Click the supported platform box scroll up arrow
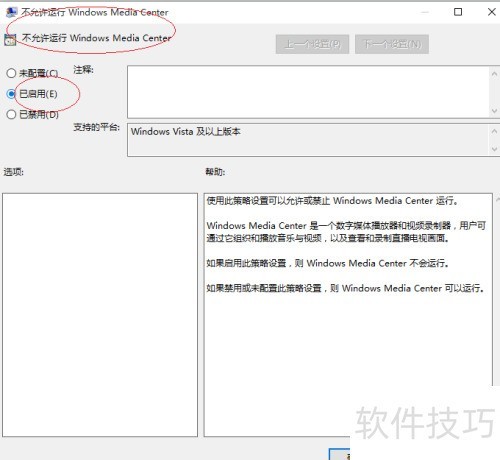Image resolution: width=500 pixels, height=460 pixels. click(x=494, y=131)
